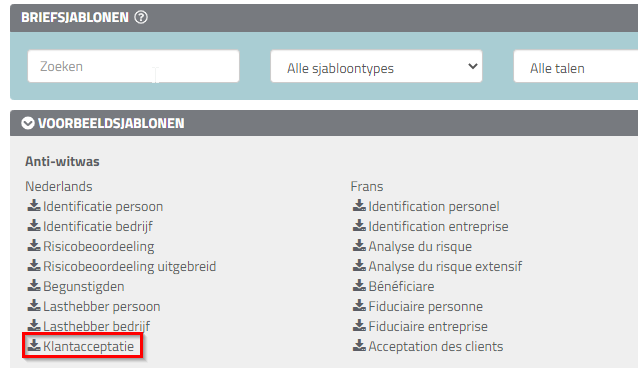Click download icon beside Bénéficiare
The image size is (638, 368).
359,285
